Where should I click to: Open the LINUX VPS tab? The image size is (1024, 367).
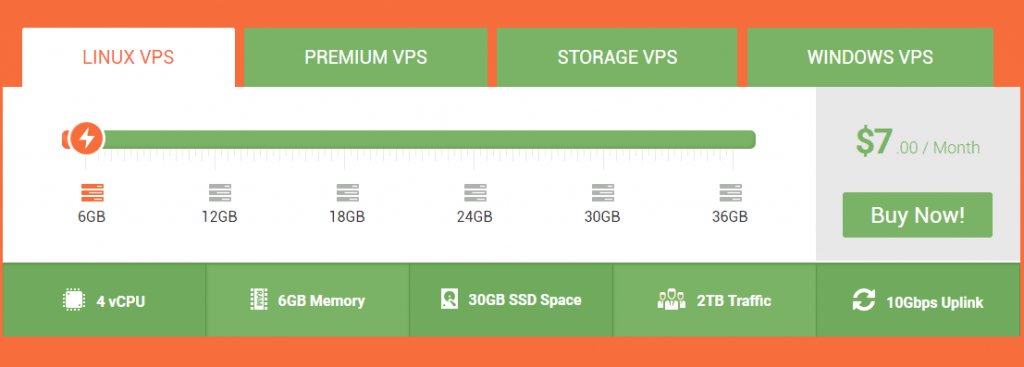(129, 57)
